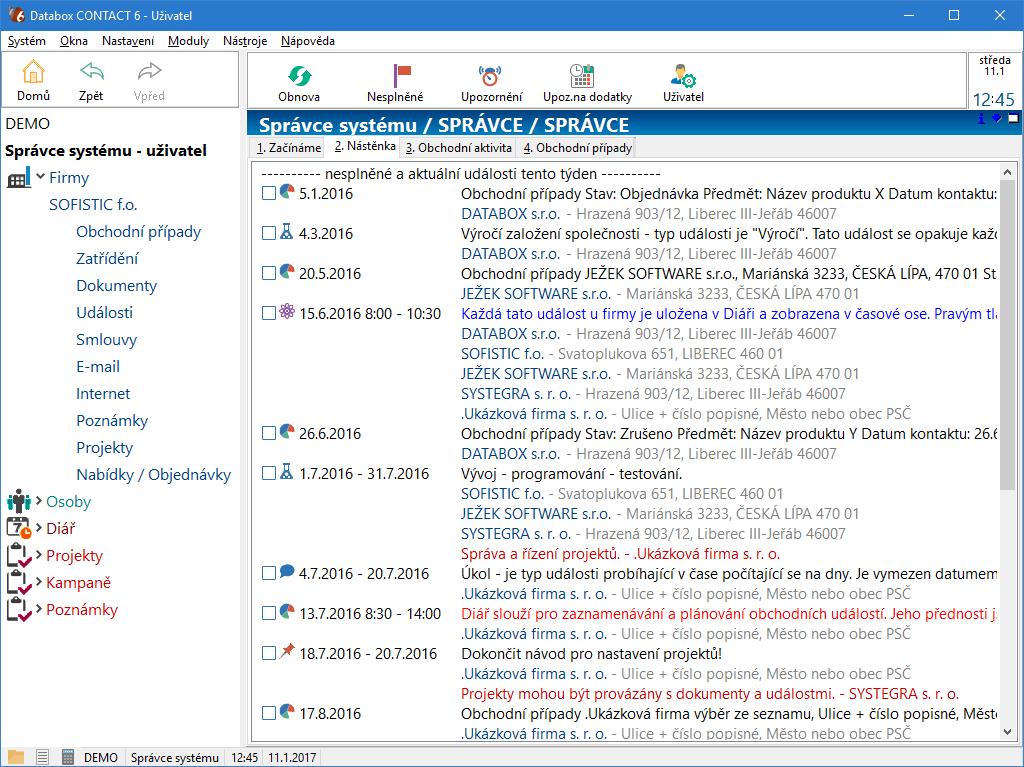Screen dimensions: 1024x767
Task: Expand the Diář tree node chevron
Action: 39,527
